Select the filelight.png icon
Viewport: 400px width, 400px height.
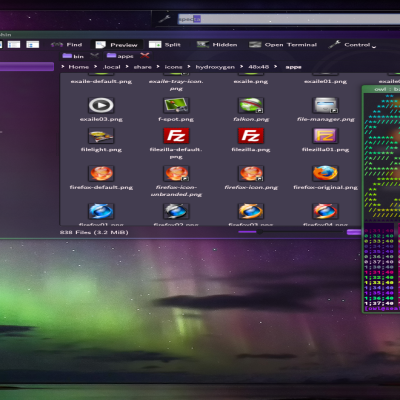click(x=101, y=136)
